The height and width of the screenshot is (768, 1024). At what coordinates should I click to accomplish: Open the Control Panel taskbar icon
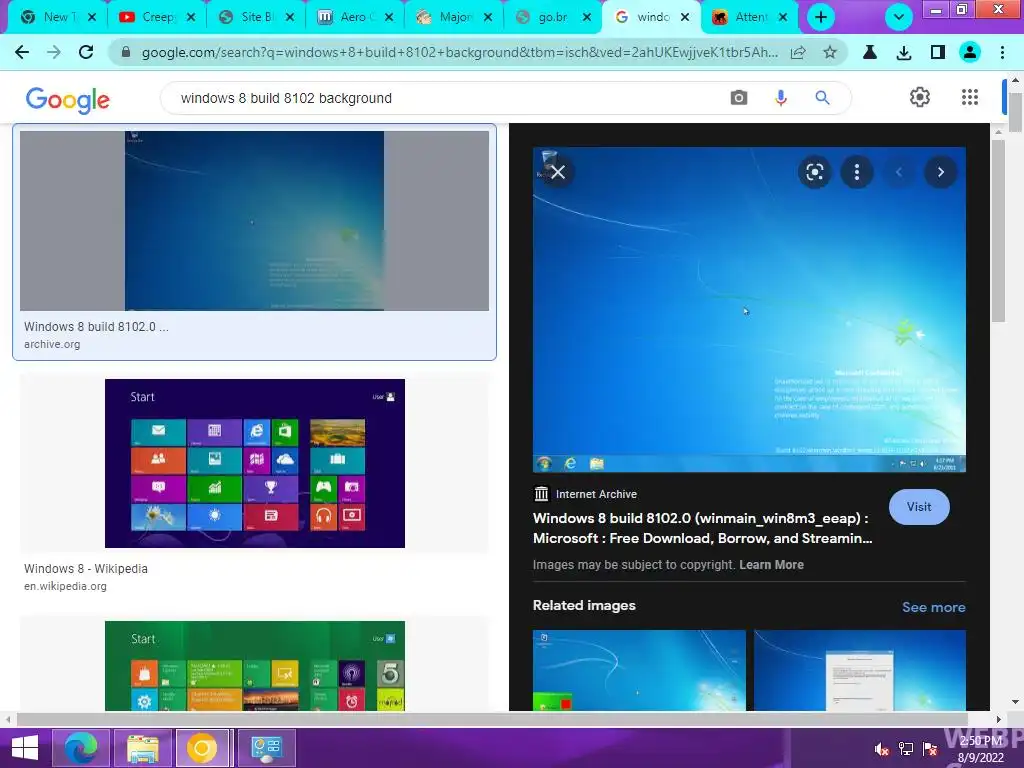pos(266,748)
